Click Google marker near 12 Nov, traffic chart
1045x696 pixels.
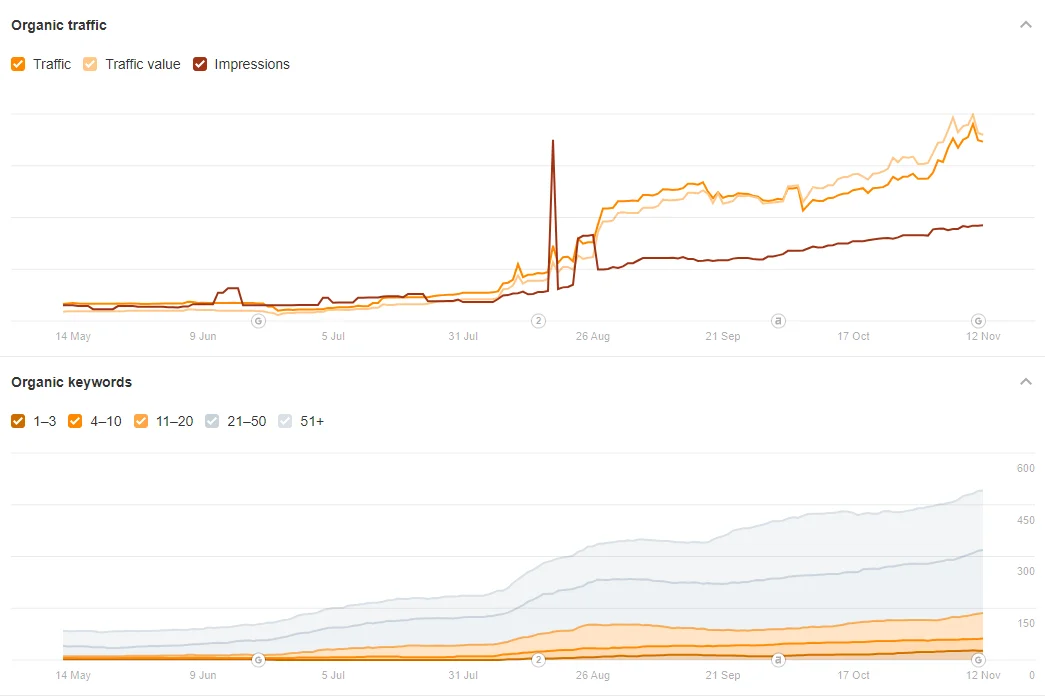tap(978, 321)
